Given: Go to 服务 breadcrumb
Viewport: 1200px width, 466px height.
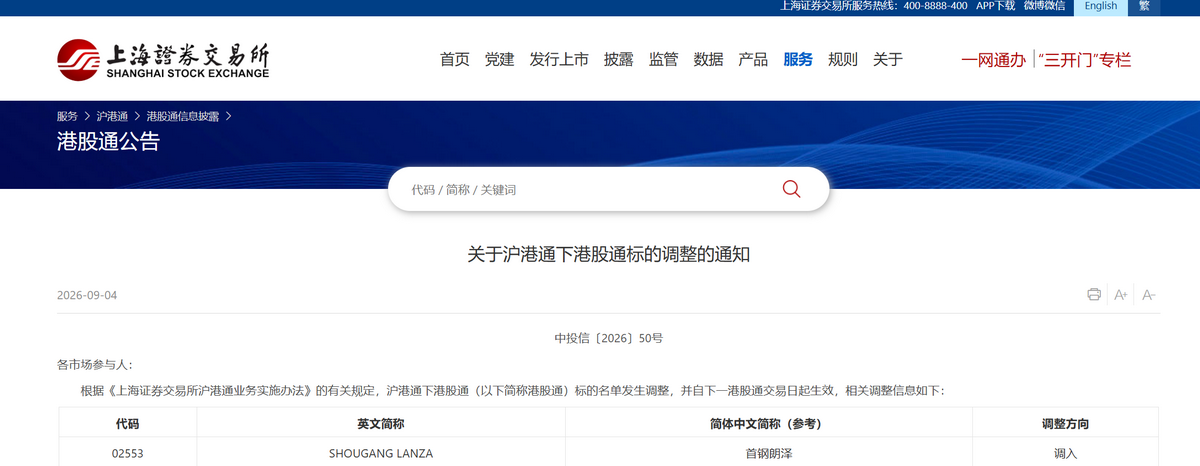Looking at the screenshot, I should 67,116.
